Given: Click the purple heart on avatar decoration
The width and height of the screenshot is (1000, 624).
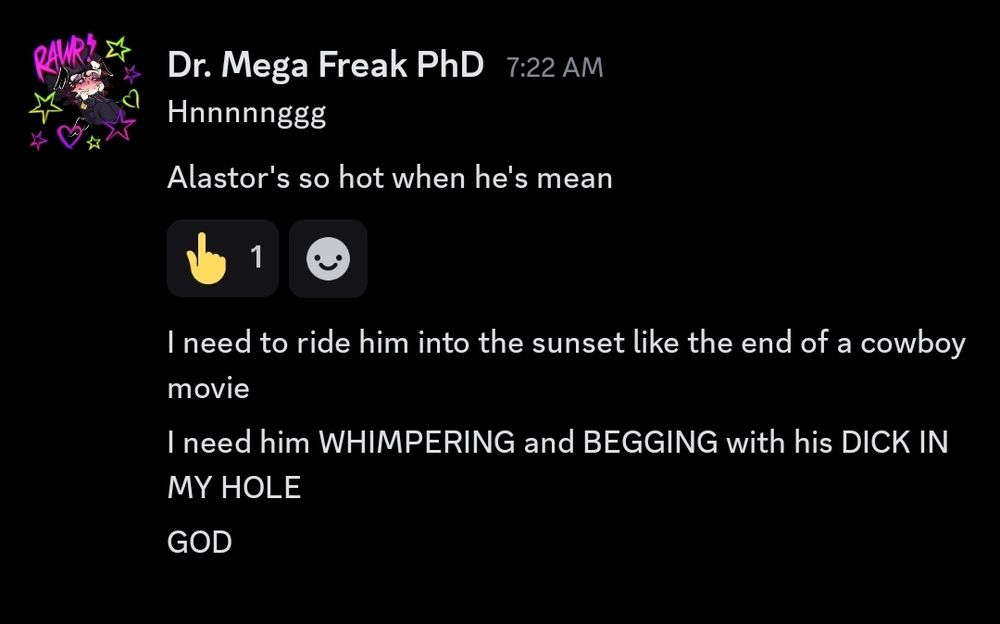Looking at the screenshot, I should pos(69,135).
